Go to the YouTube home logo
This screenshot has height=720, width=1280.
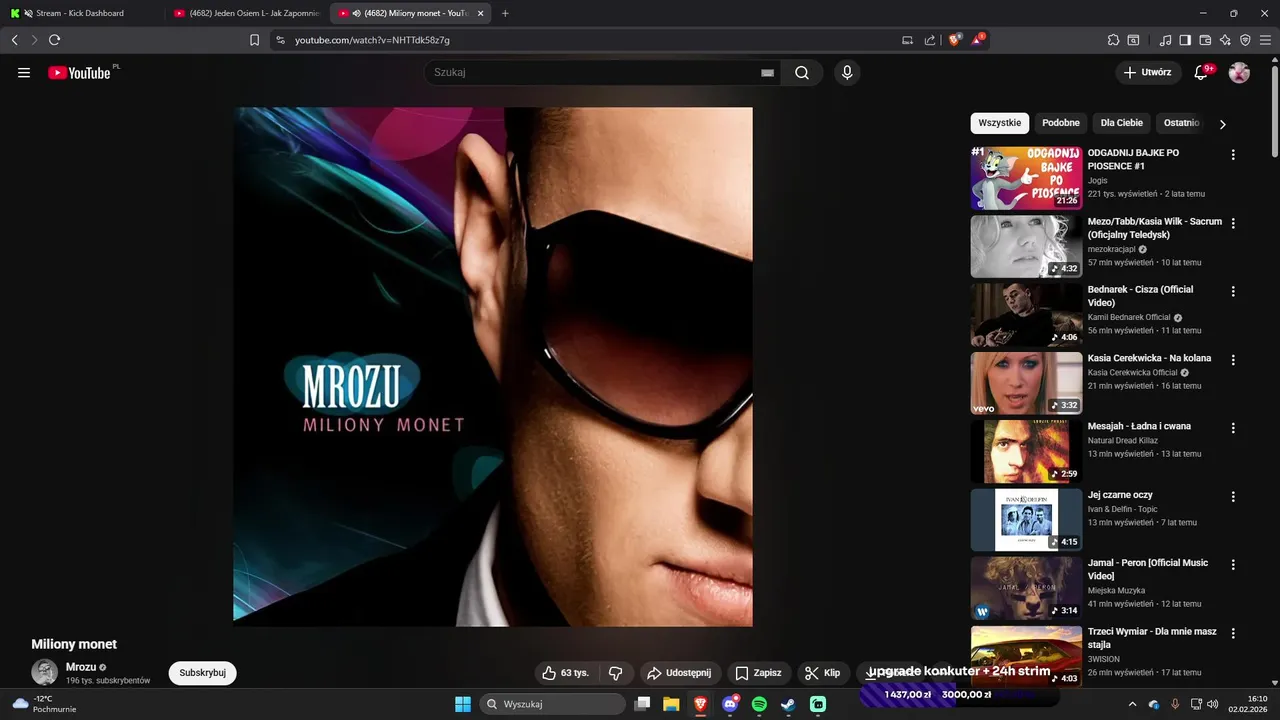tap(79, 73)
